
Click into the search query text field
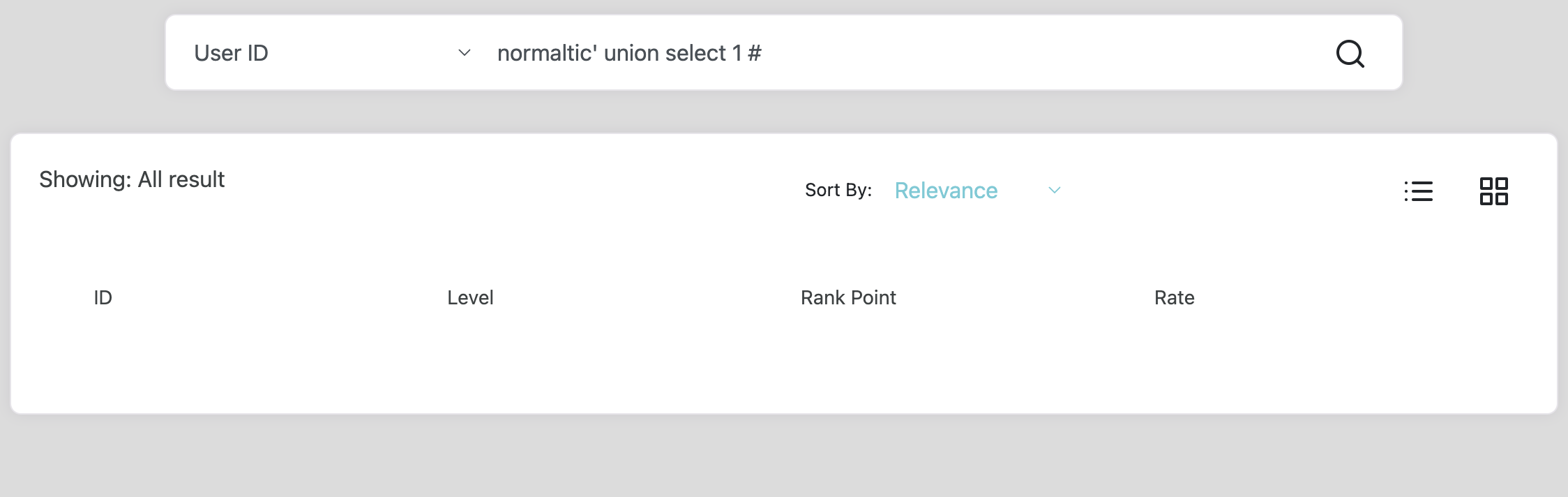(907, 53)
